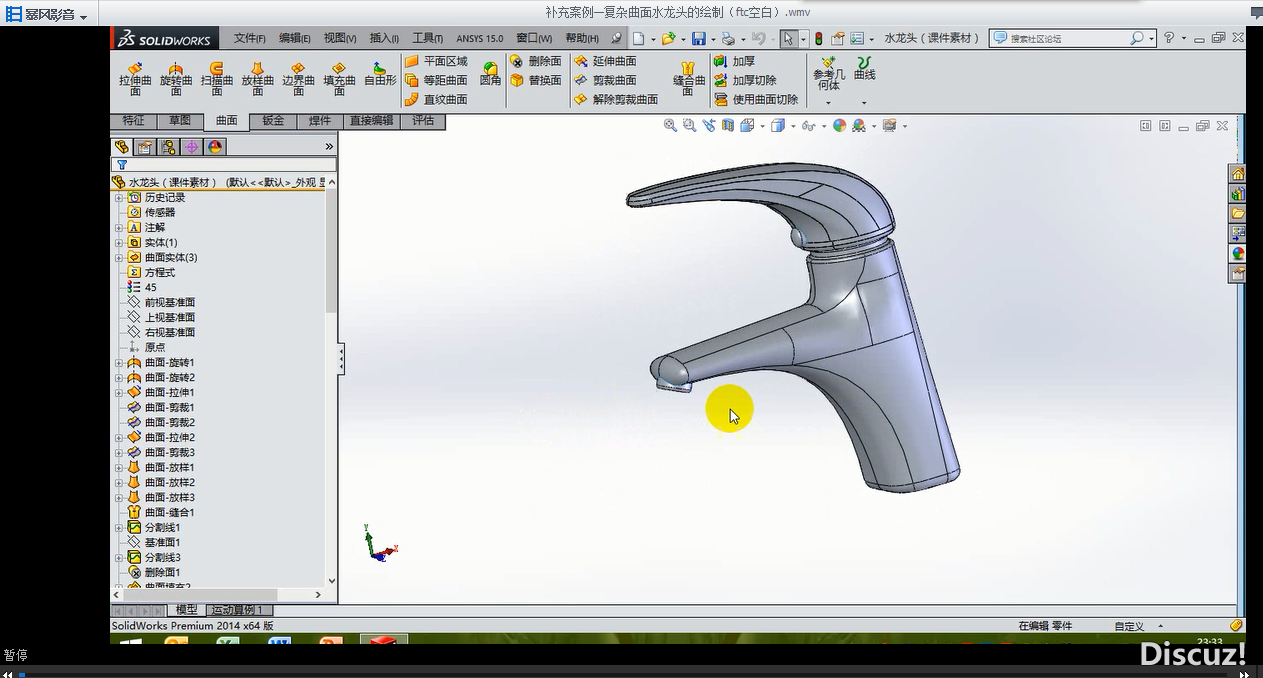Select the 圆角 fillet tool

[490, 74]
